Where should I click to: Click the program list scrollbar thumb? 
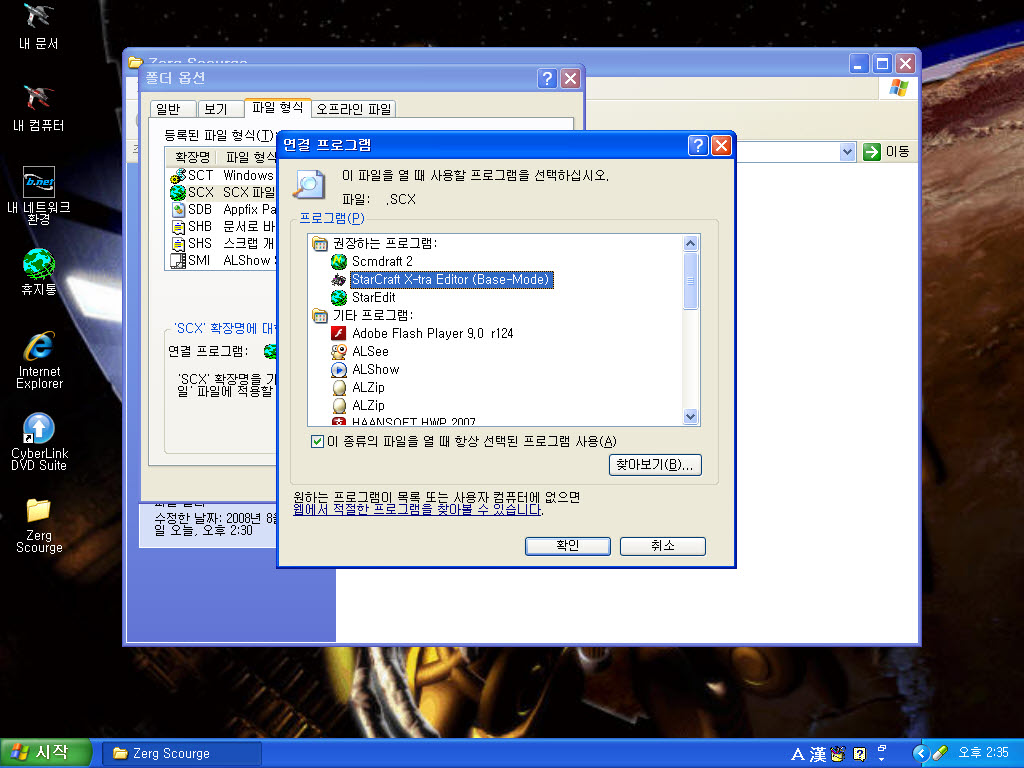pyautogui.click(x=690, y=281)
